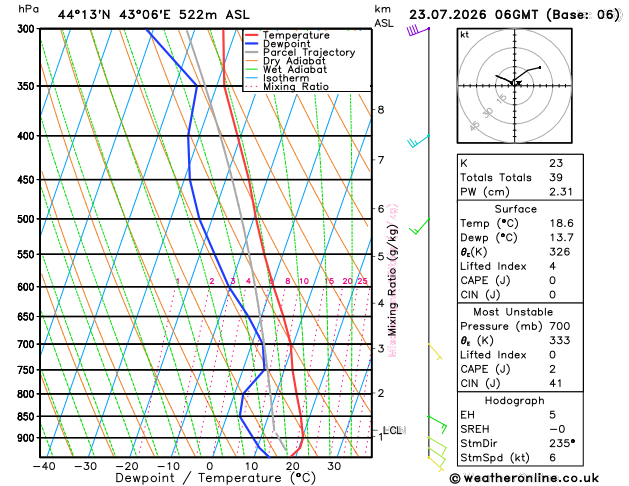629x486 pixels.
Task: Click the Dewpoint / Temperature (°C) axis title
Action: [215, 478]
